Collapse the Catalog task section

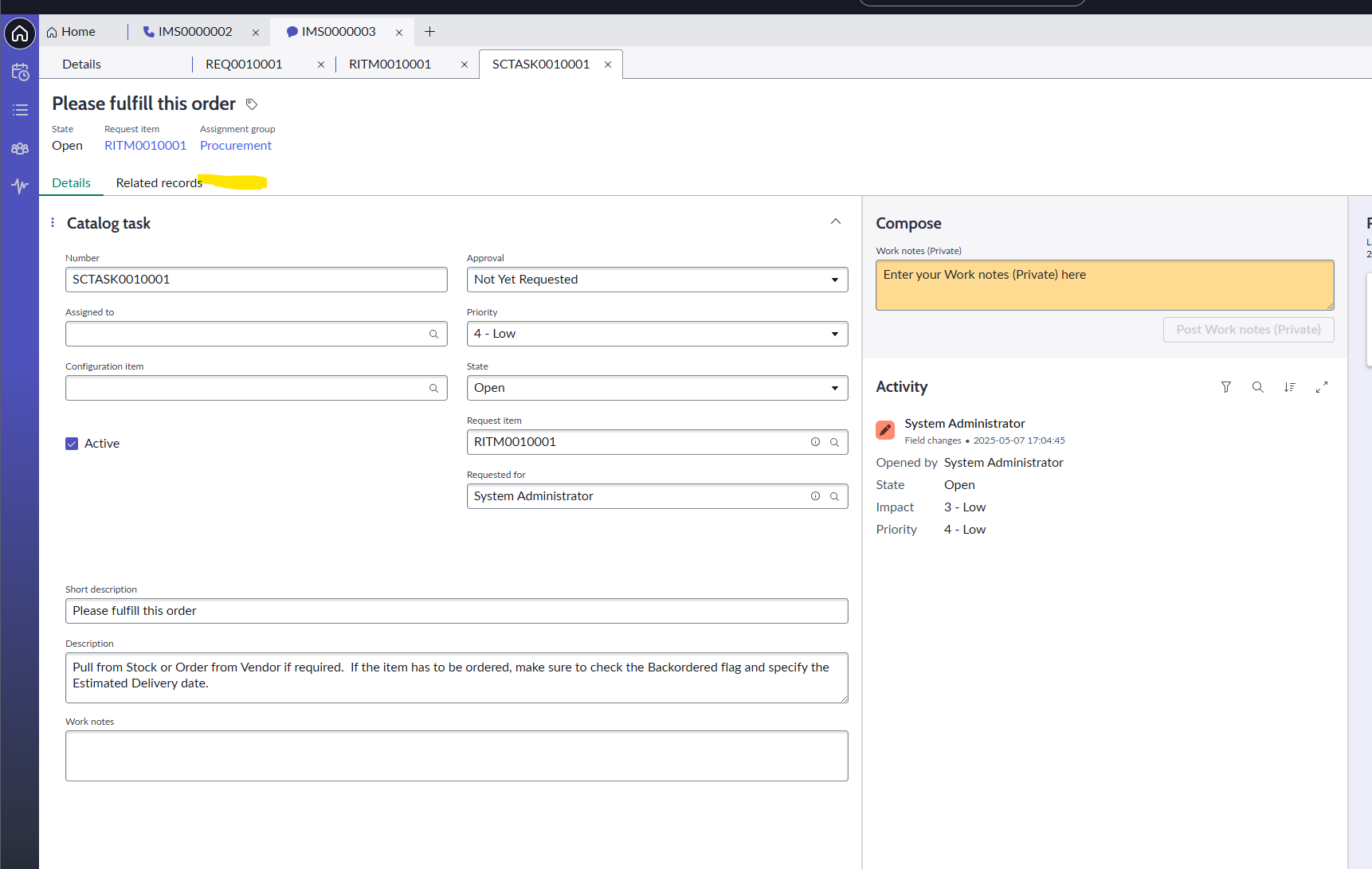(835, 221)
